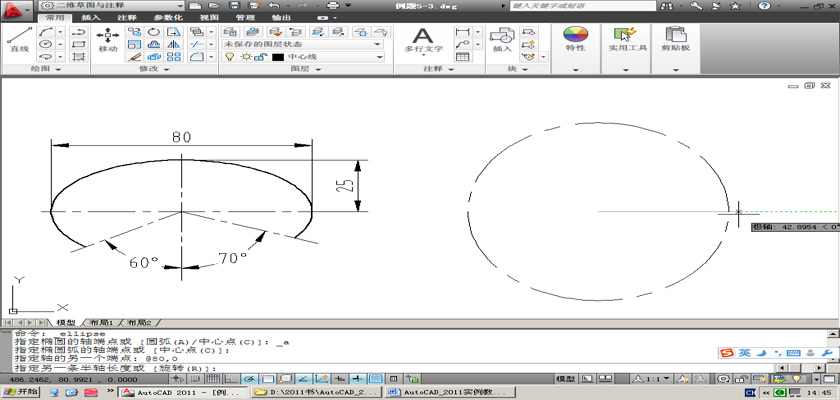This screenshot has width=840, height=400.
Task: Open the workspace dropdown 二维草图与注释
Action: [112, 5]
